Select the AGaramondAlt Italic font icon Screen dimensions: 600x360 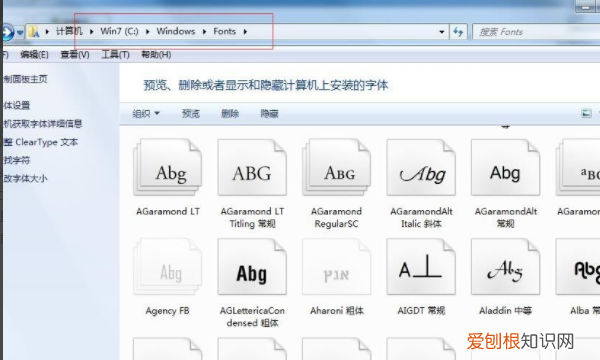(x=421, y=168)
